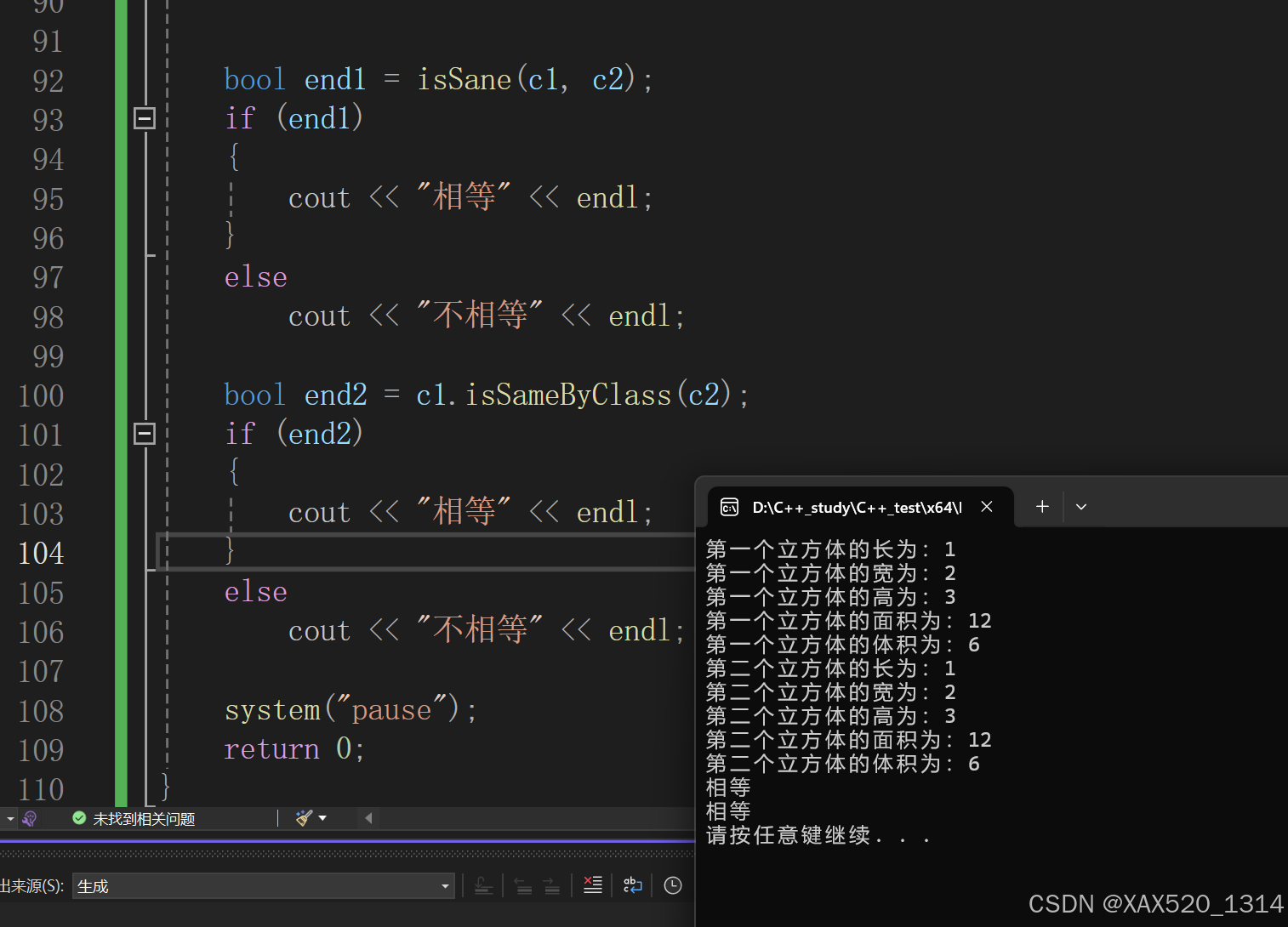This screenshot has width=1288, height=927.
Task: Click the horizontal scrollbar left arrow
Action: (368, 818)
